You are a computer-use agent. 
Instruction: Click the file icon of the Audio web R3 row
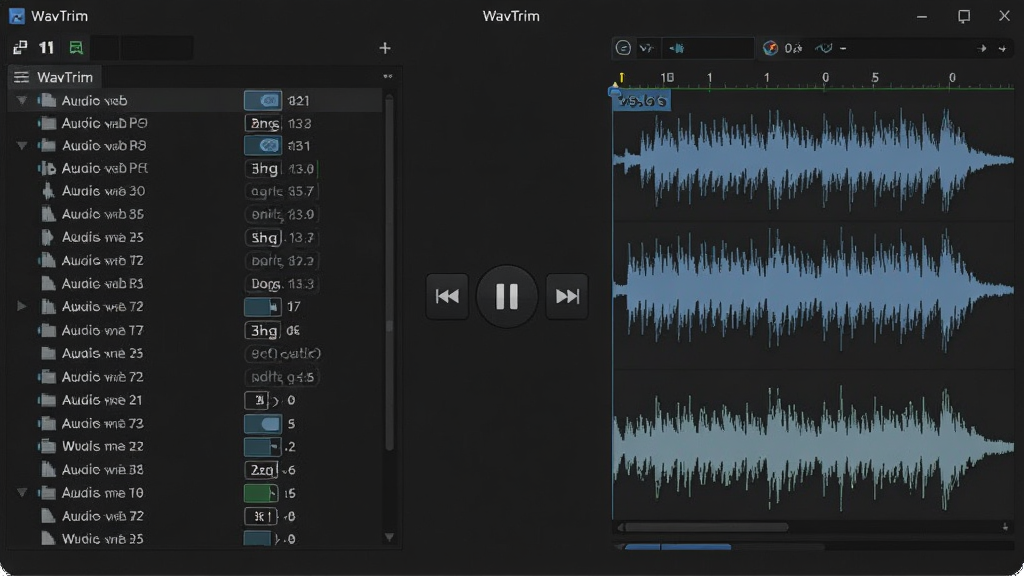coord(48,283)
